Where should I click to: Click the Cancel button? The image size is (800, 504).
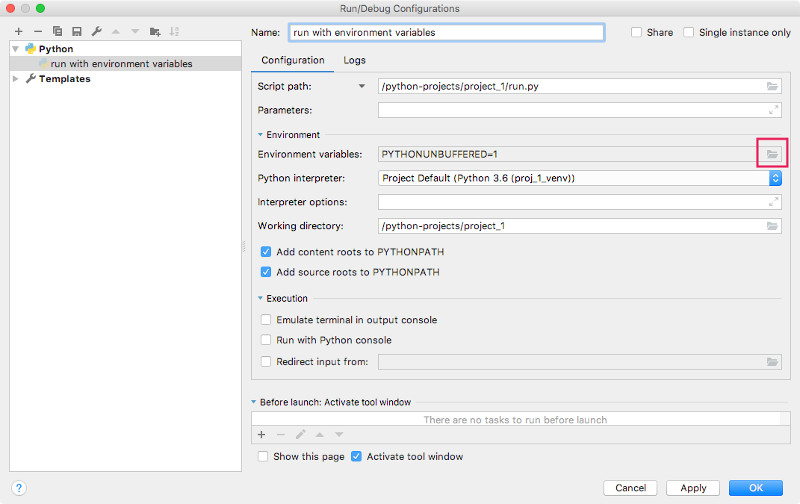(630, 488)
